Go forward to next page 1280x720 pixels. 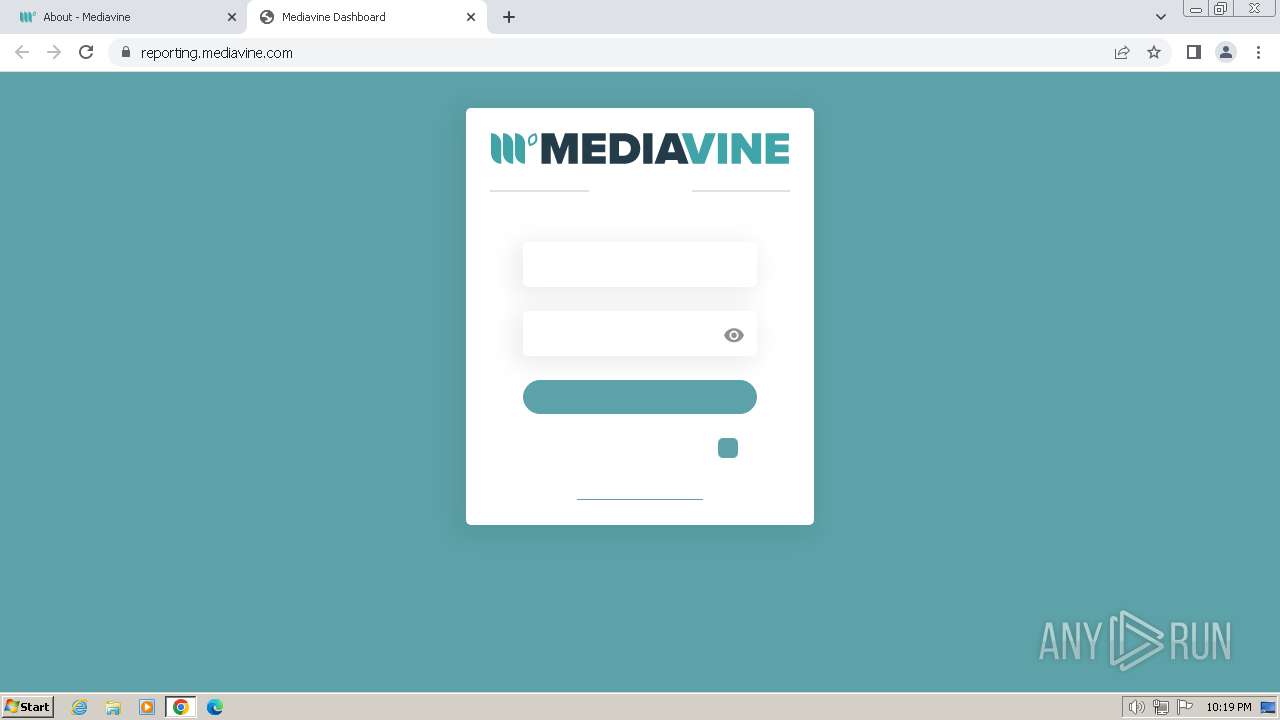(54, 52)
